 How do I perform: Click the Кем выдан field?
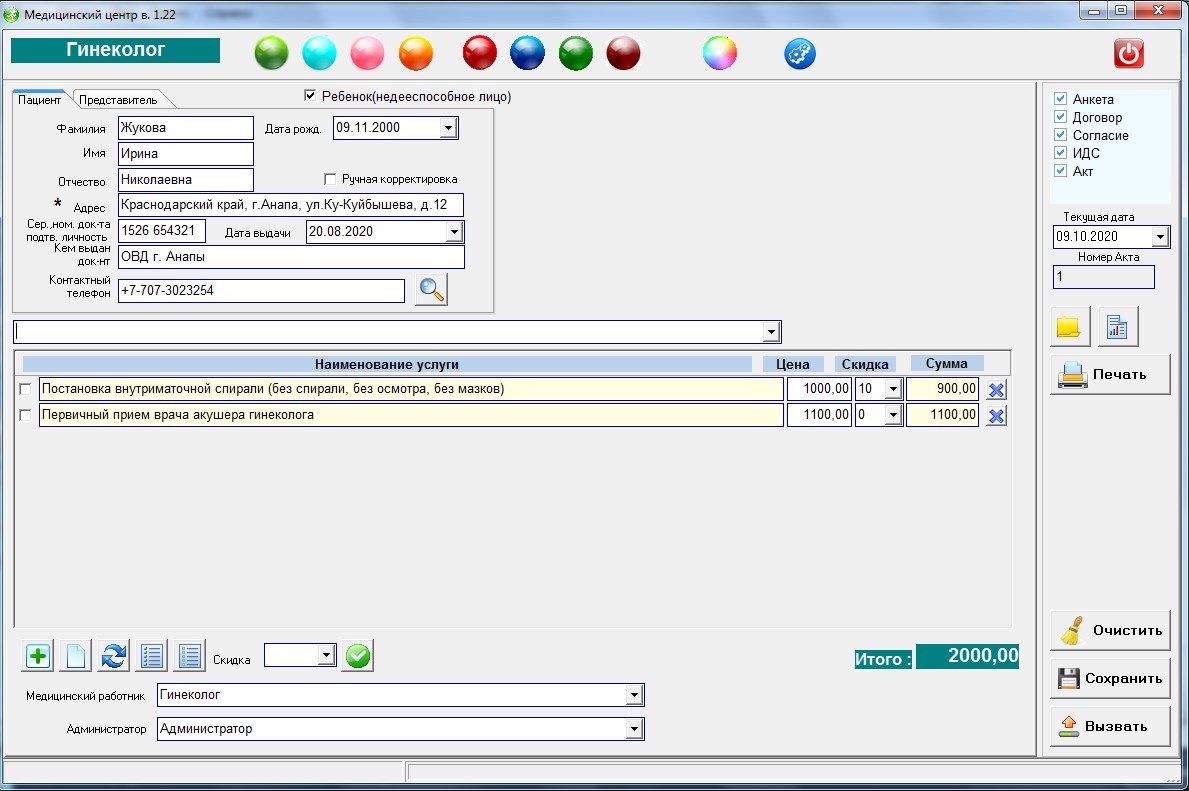(291, 256)
